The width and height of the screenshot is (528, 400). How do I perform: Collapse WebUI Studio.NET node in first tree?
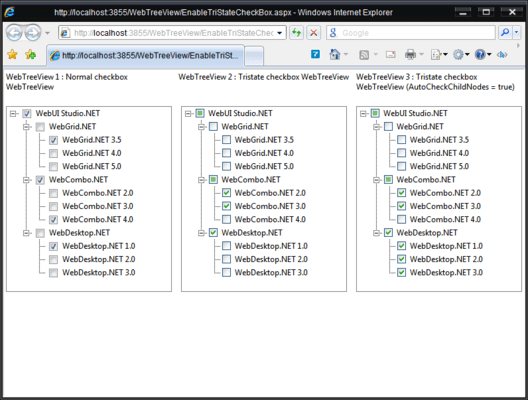(13, 114)
